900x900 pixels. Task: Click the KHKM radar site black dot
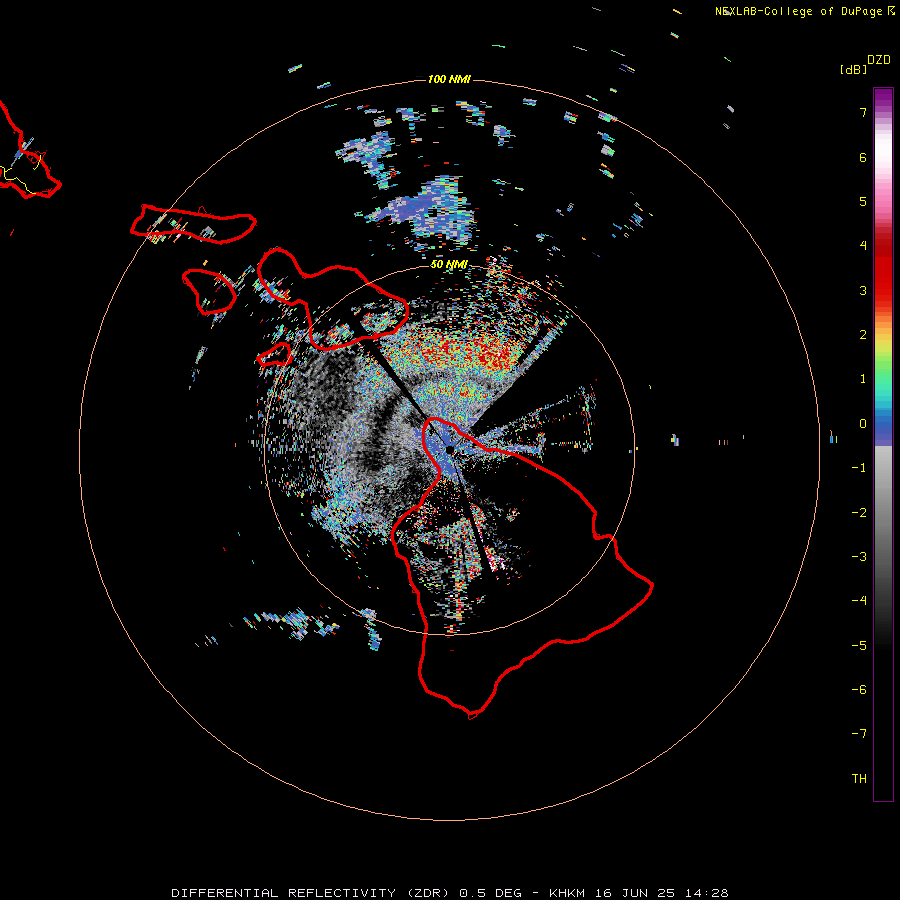[450, 449]
